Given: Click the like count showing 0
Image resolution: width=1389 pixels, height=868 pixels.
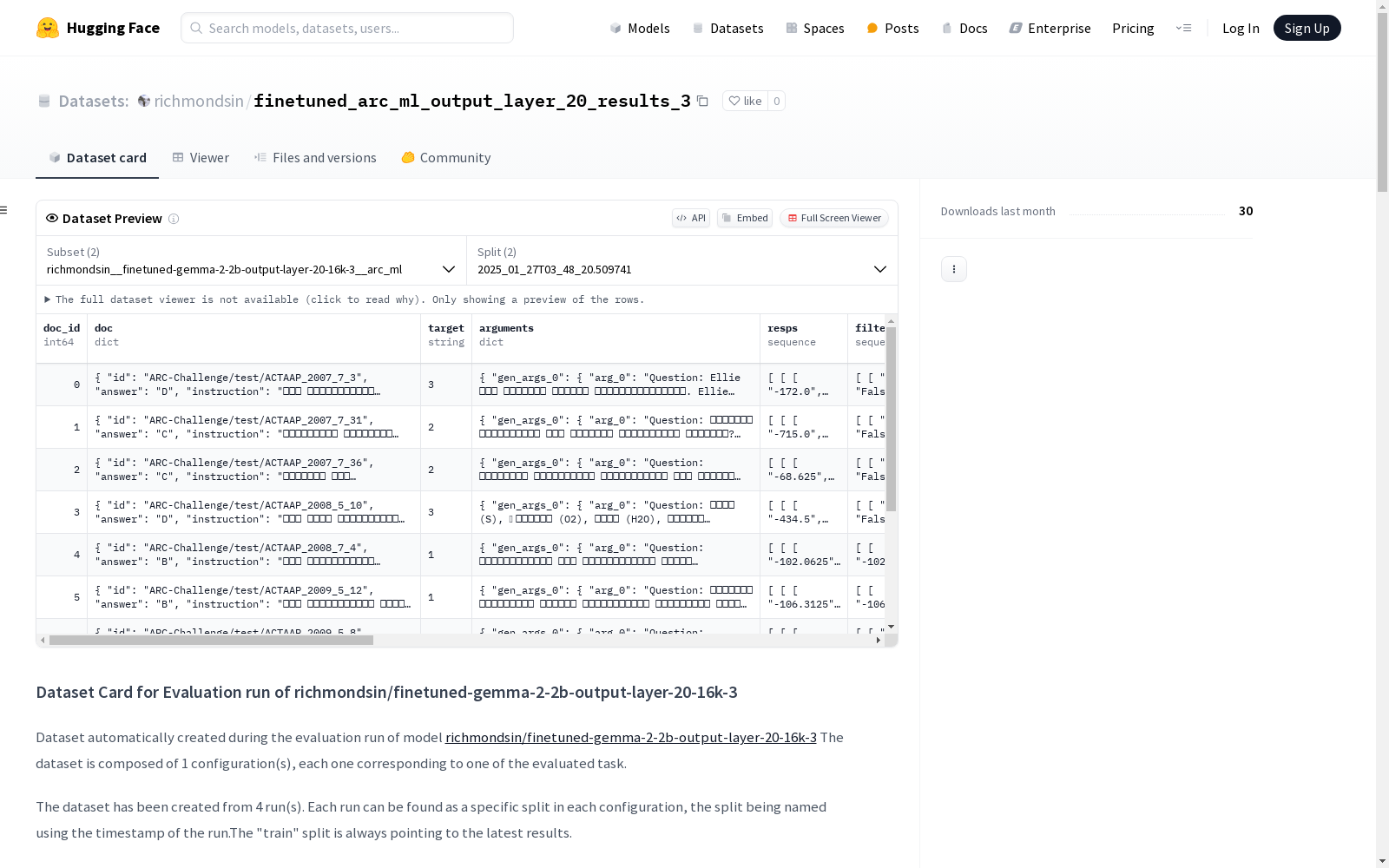Looking at the screenshot, I should tap(777, 101).
